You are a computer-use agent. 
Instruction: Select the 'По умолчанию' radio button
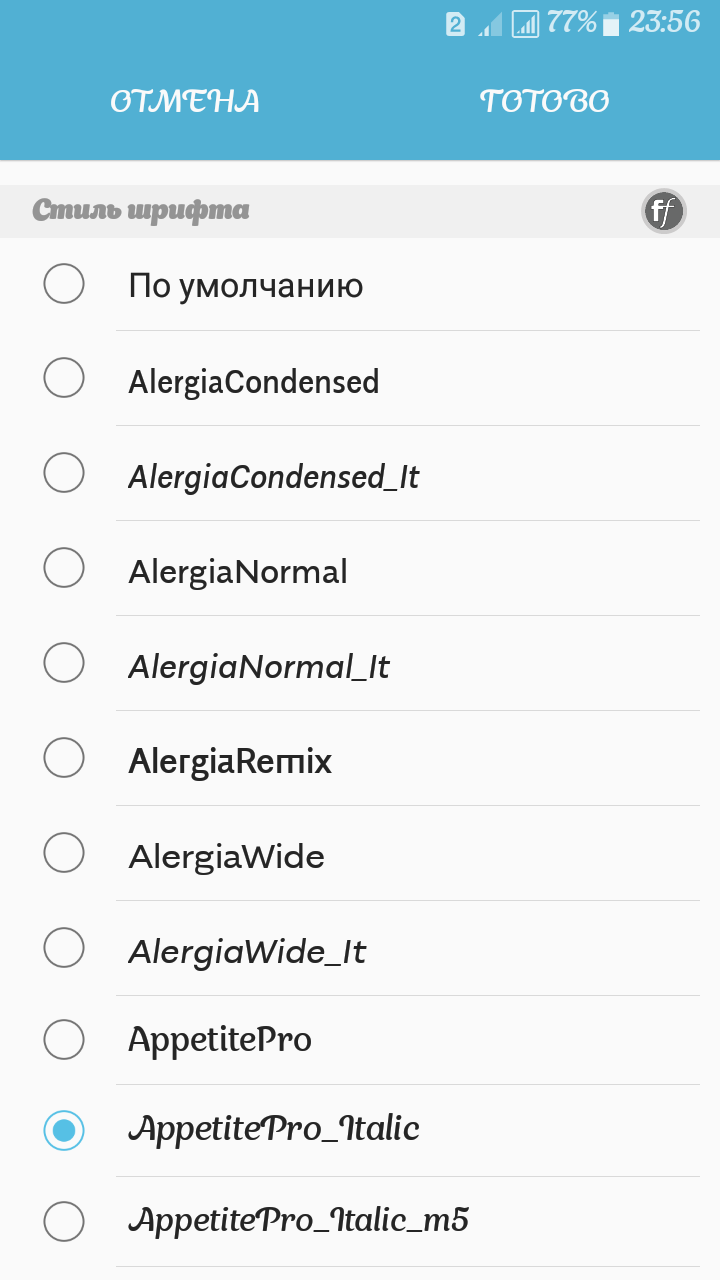coord(64,284)
